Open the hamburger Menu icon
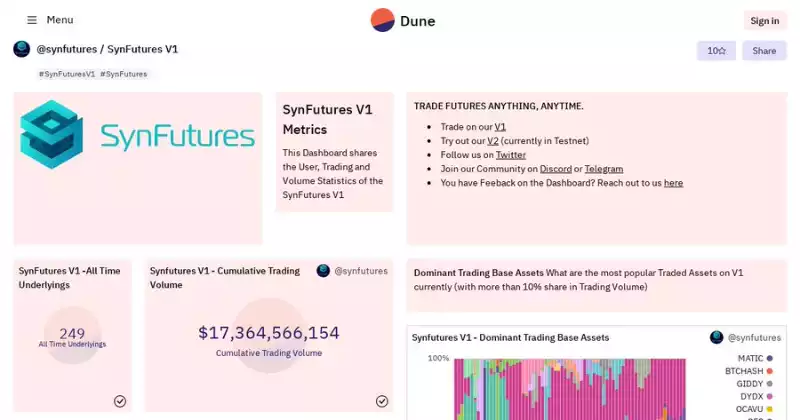The height and width of the screenshot is (420, 800). point(32,20)
